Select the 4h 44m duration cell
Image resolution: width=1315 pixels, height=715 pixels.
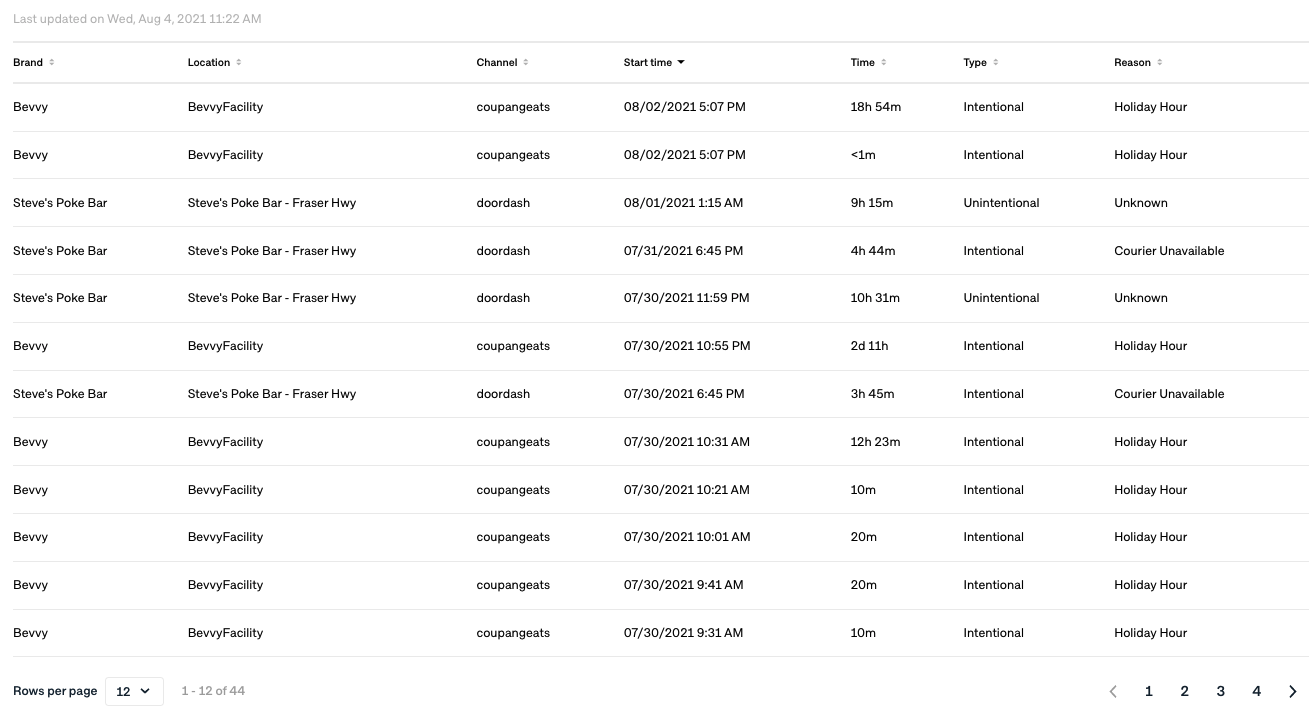coord(873,251)
